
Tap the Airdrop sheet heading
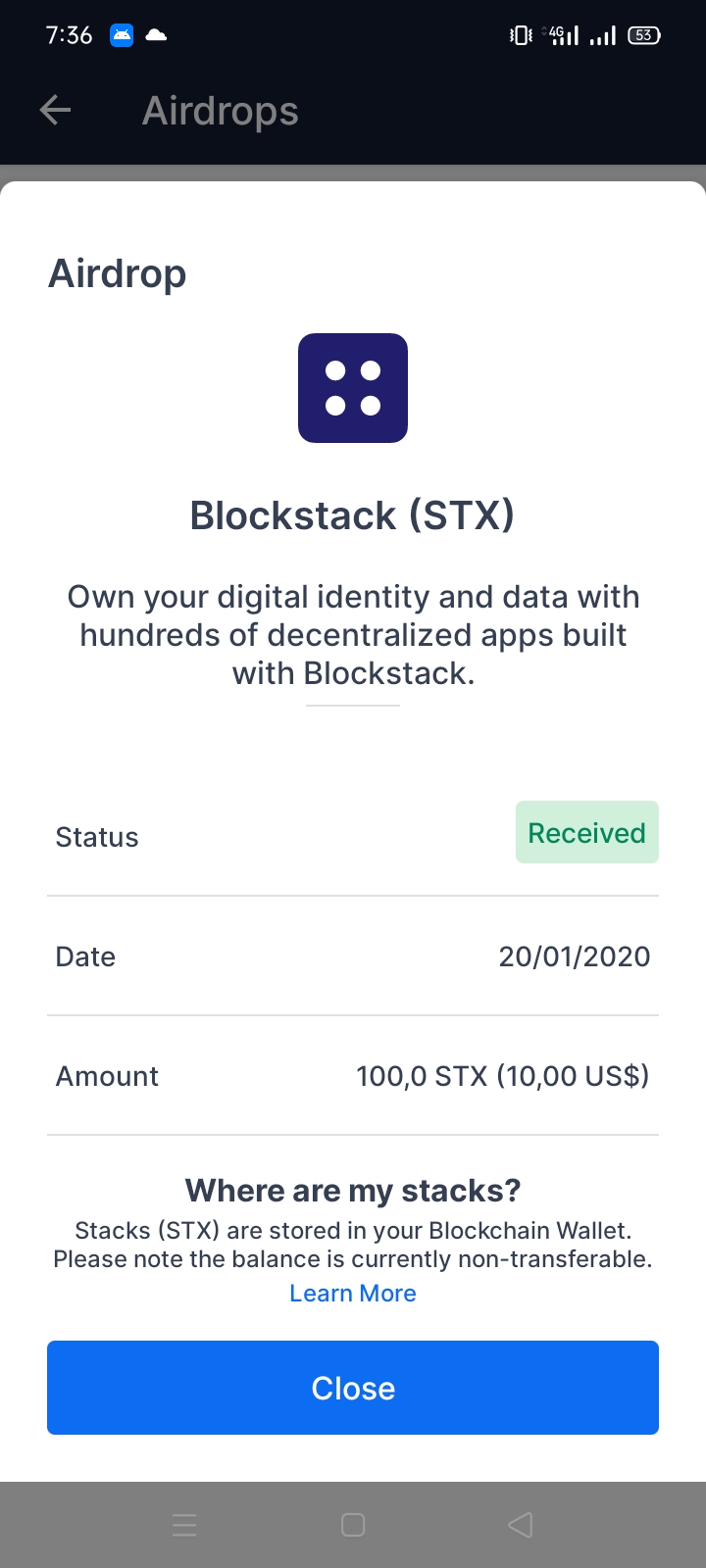(118, 273)
